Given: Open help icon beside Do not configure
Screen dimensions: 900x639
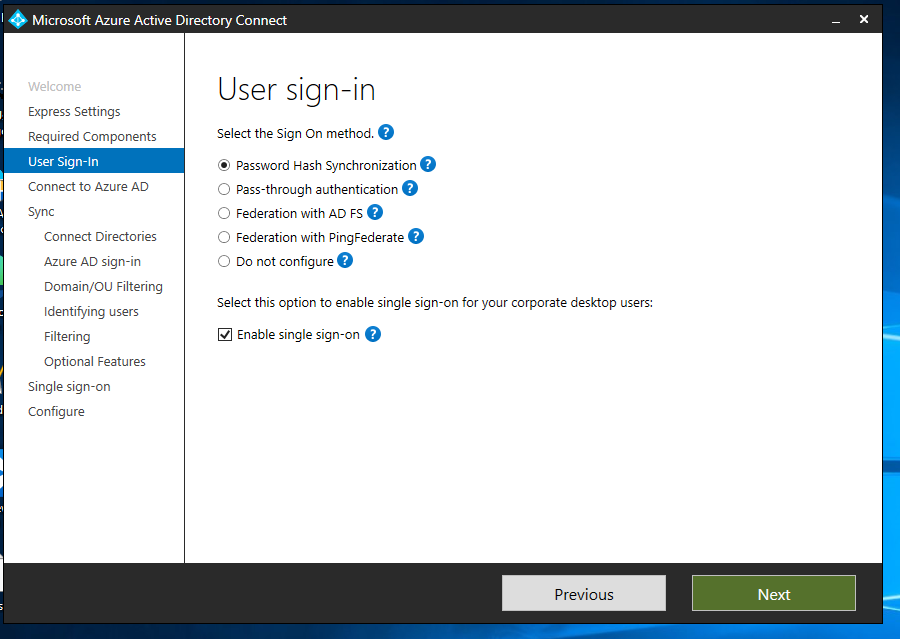Looking at the screenshot, I should (345, 261).
